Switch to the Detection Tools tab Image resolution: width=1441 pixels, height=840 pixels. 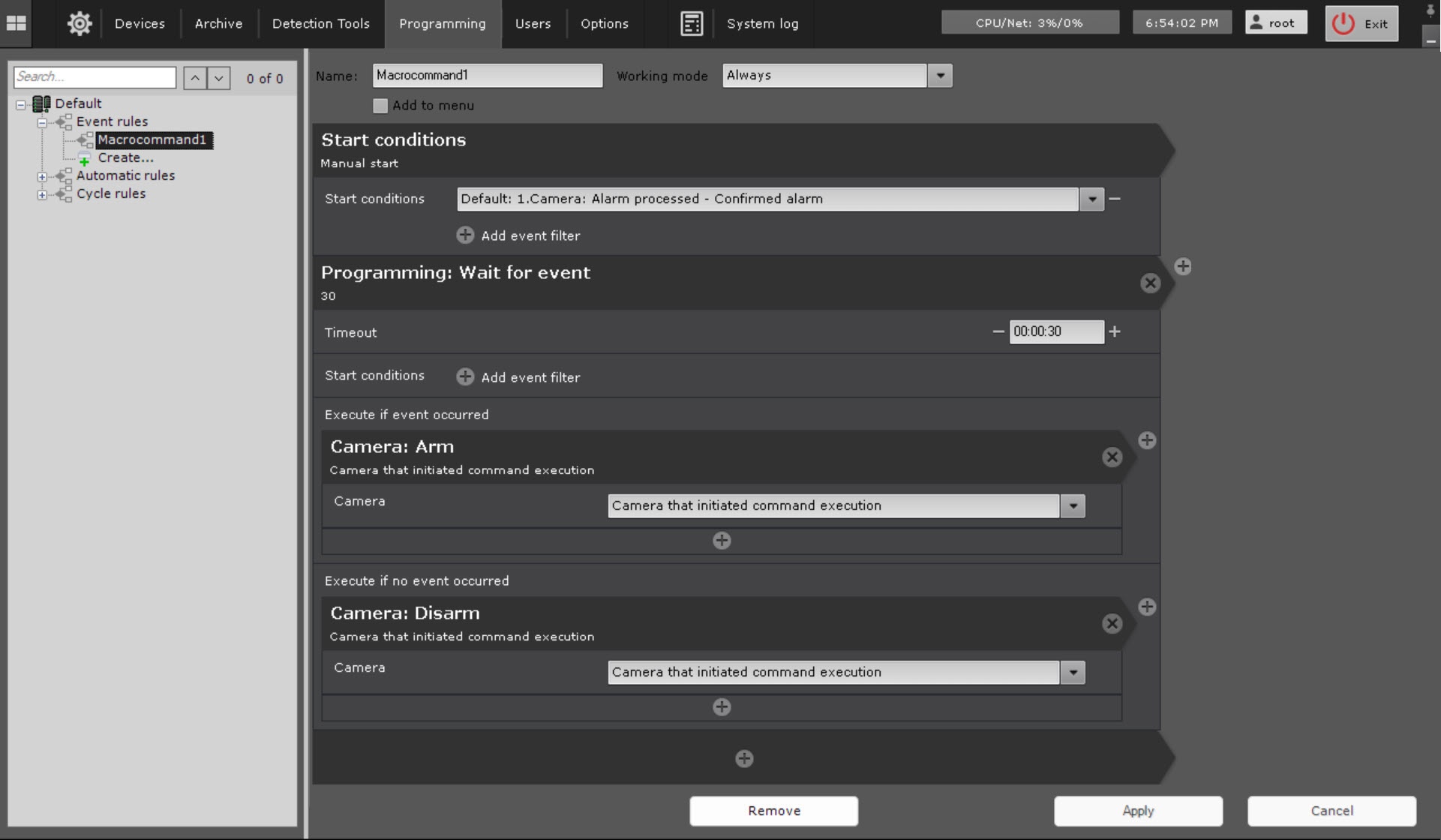pos(320,23)
